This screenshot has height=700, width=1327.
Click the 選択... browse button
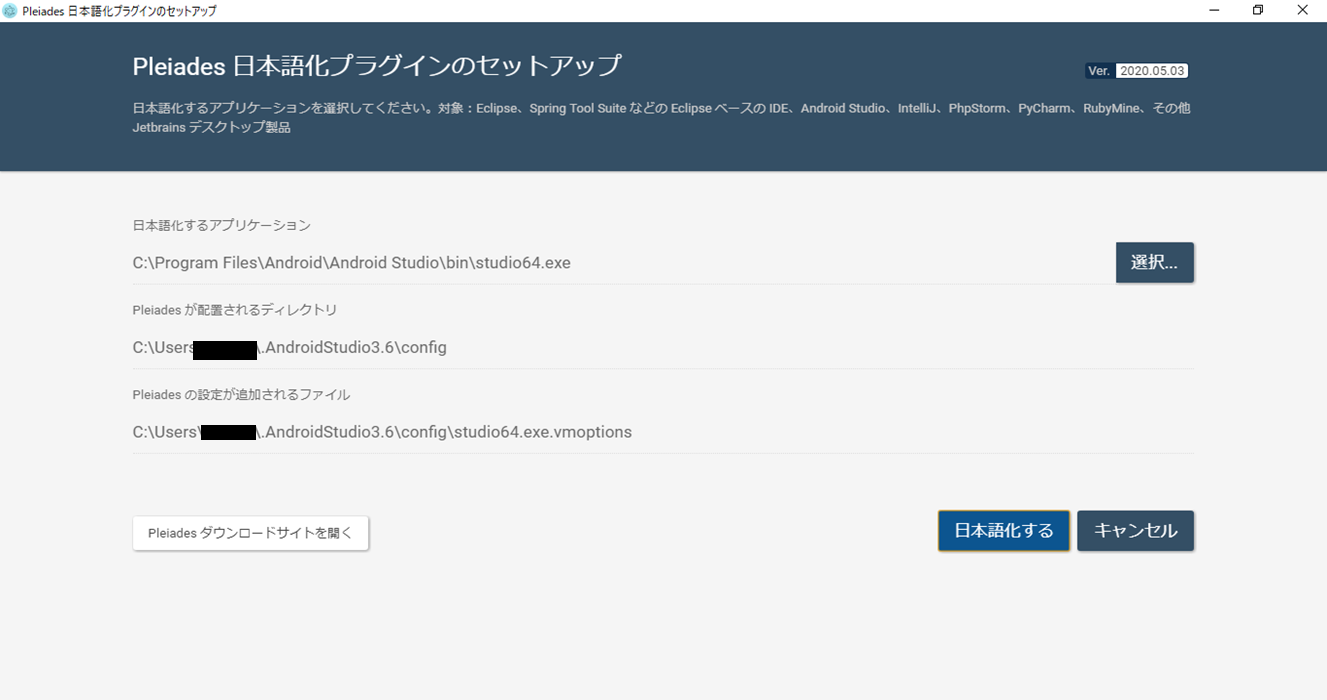click(1154, 263)
